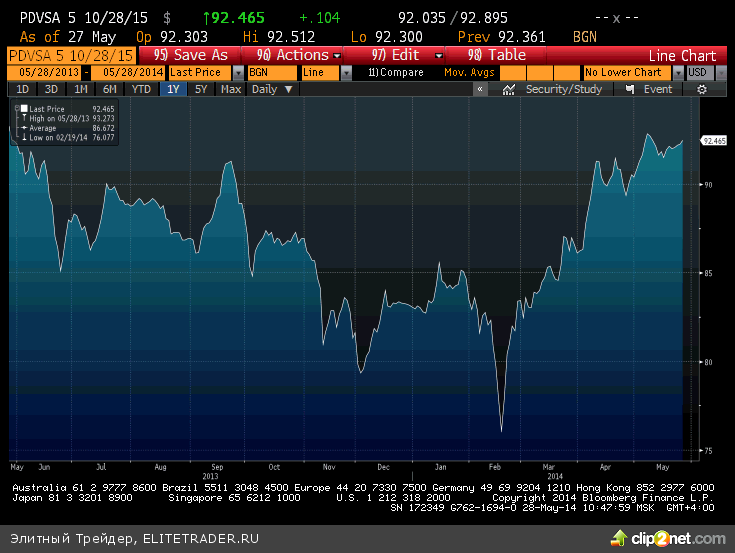Open chart settings gear icon
This screenshot has width=735, height=553.
point(702,89)
